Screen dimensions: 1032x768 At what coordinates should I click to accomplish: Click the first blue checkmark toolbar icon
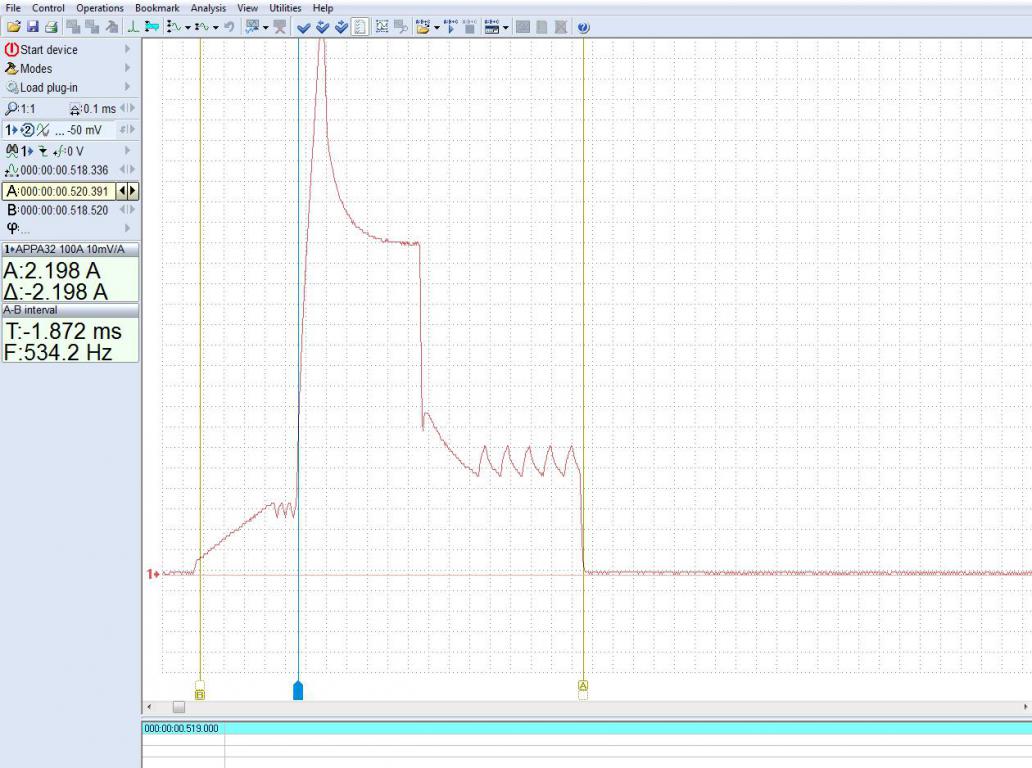(303, 27)
